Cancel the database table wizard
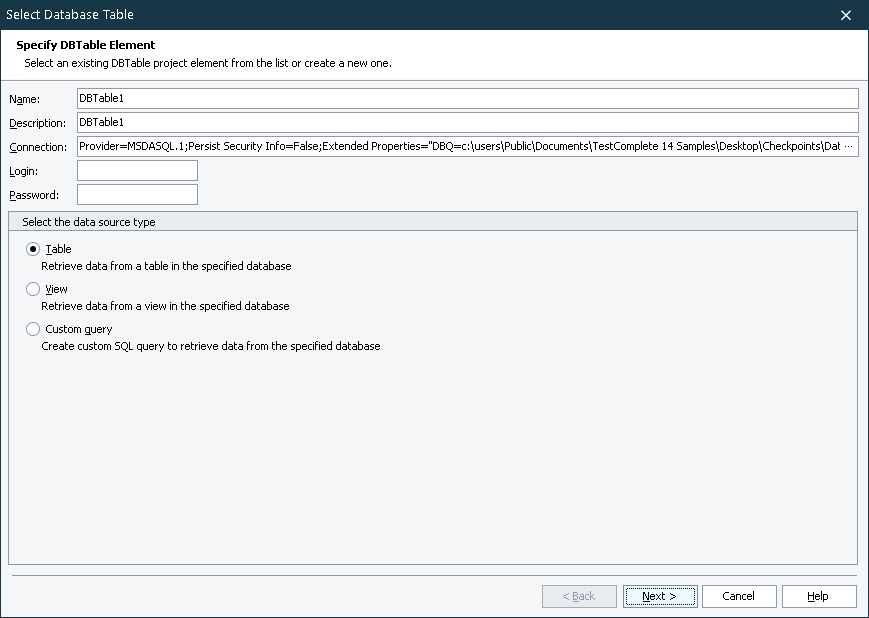 pyautogui.click(x=738, y=596)
